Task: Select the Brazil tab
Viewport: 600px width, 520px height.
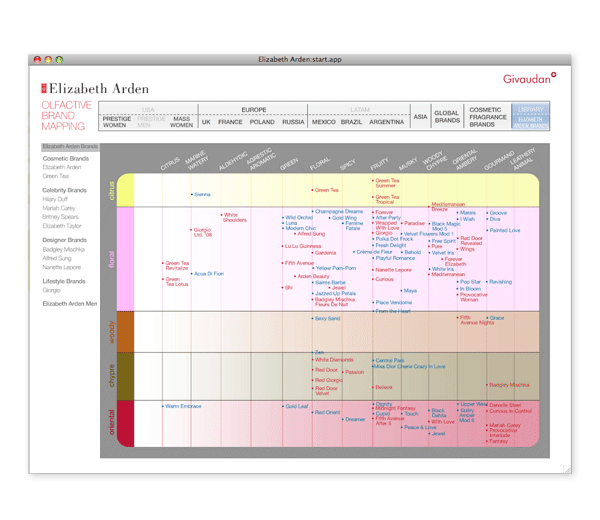Action: (x=351, y=122)
